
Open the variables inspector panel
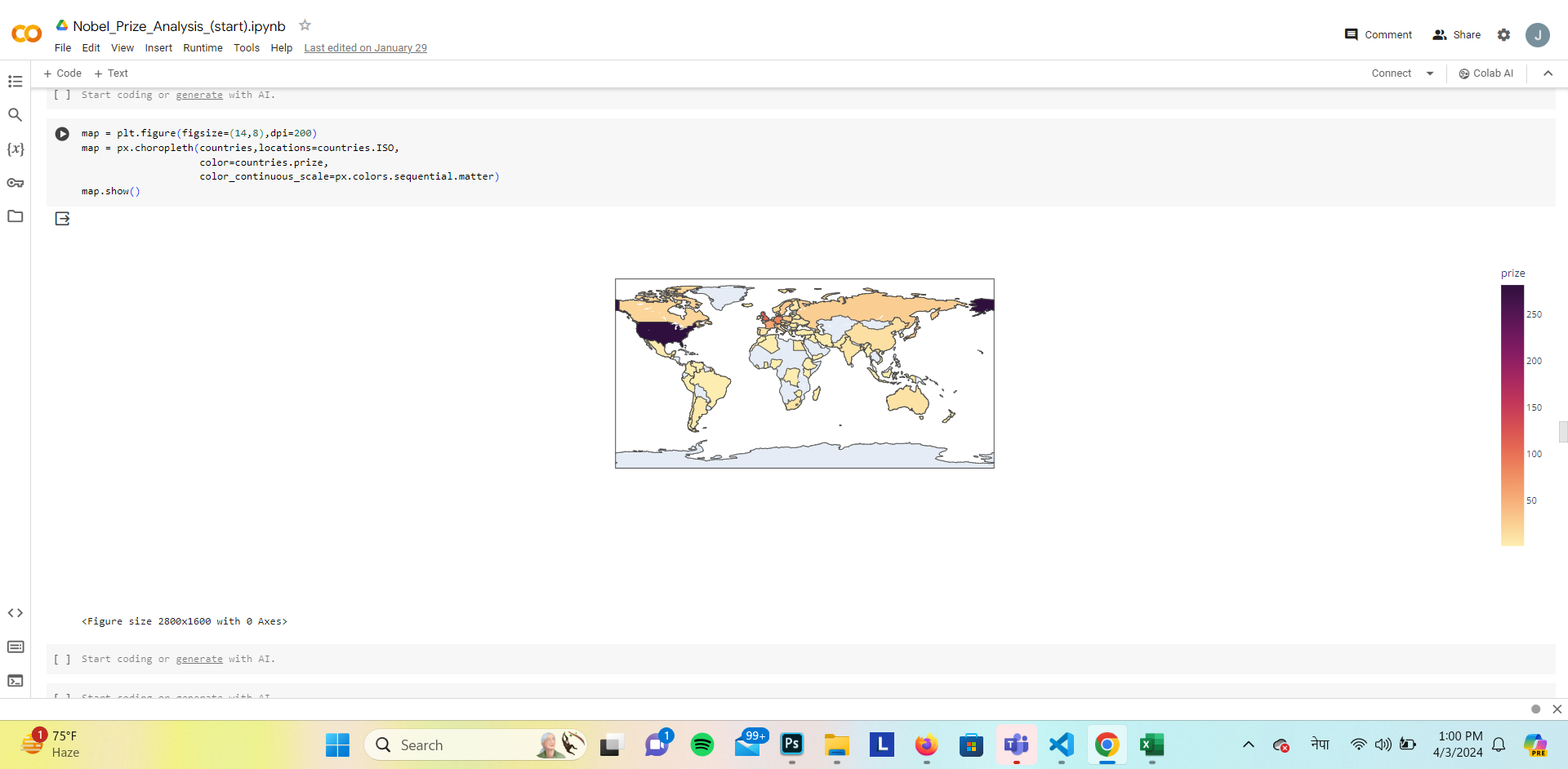(x=15, y=149)
